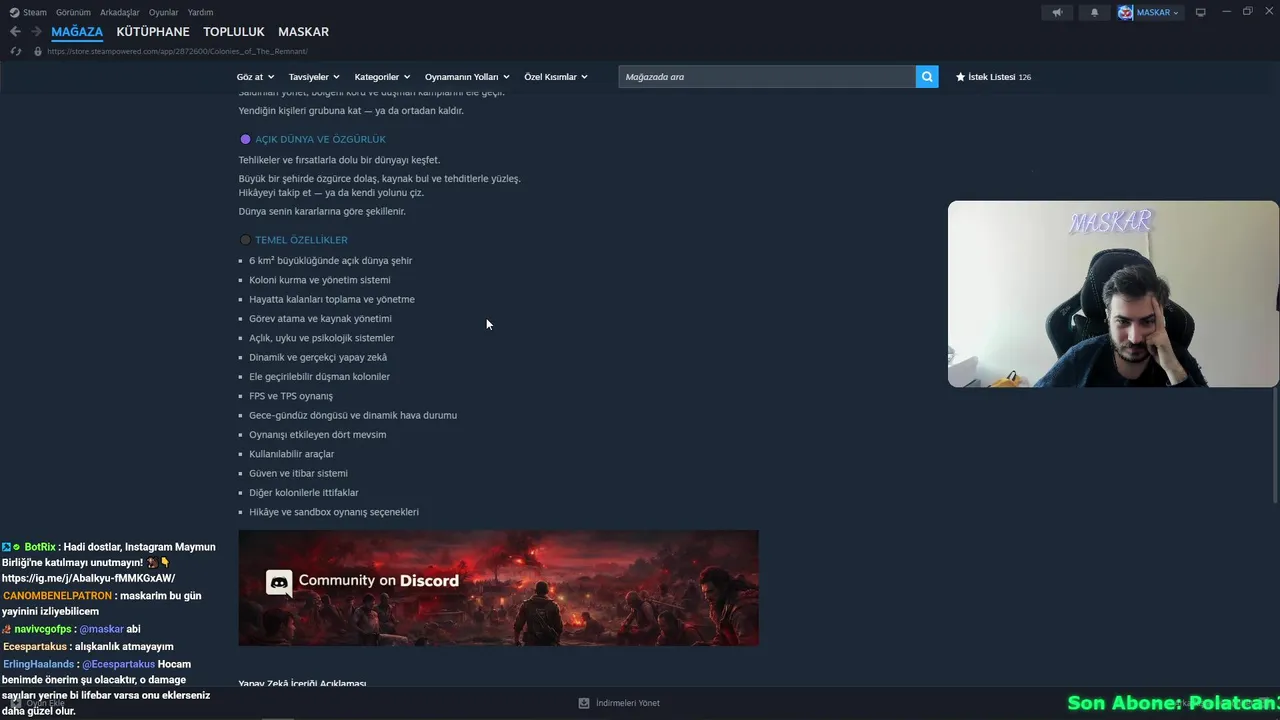Click 'FPS ve TPS oynanış' item
The image size is (1280, 720).
click(x=291, y=396)
